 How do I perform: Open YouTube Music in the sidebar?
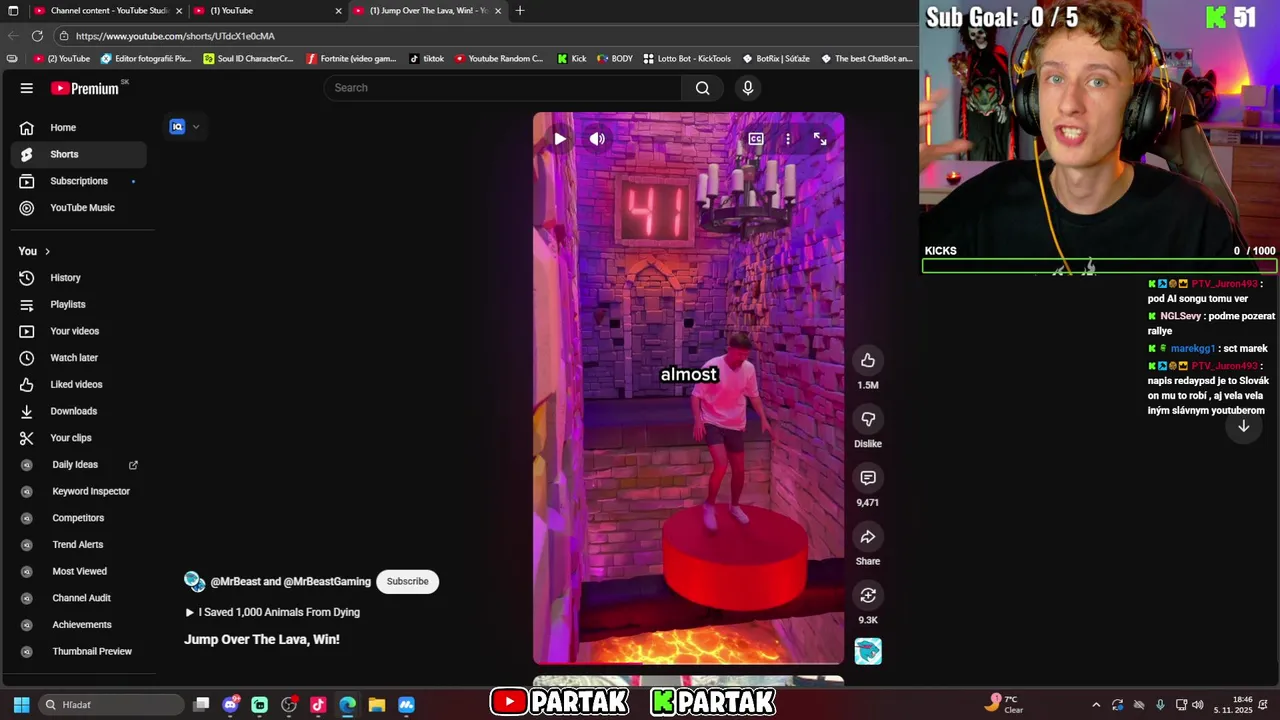tap(78, 208)
